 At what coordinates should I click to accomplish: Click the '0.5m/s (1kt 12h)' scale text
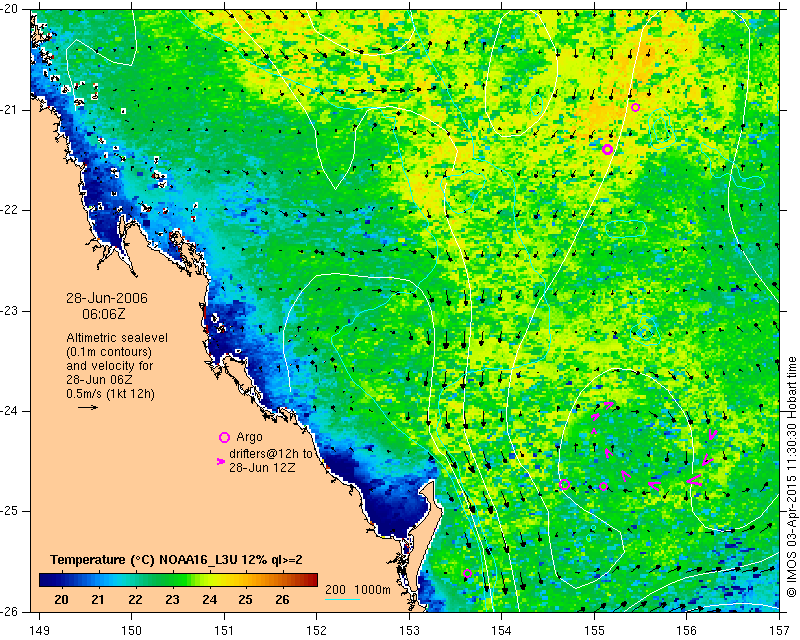[x=111, y=394]
